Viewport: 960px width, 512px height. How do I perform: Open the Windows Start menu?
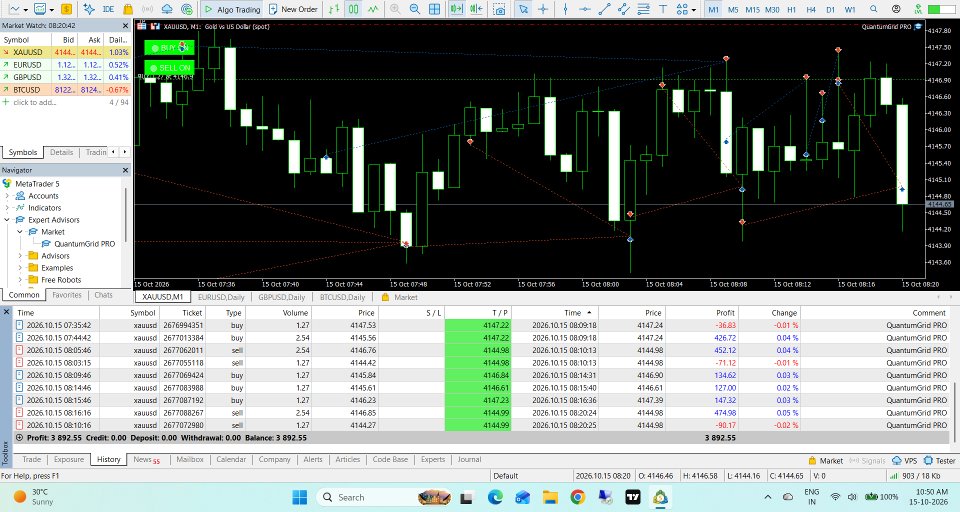coord(299,497)
